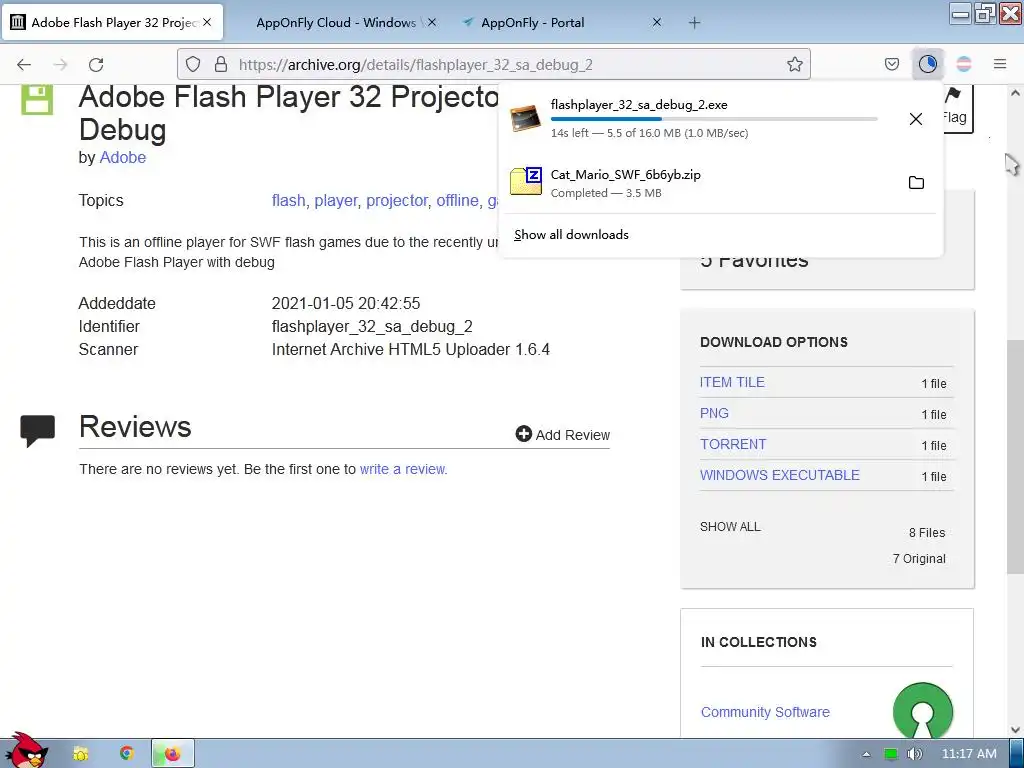Click the show desktop strip

click(1018, 754)
